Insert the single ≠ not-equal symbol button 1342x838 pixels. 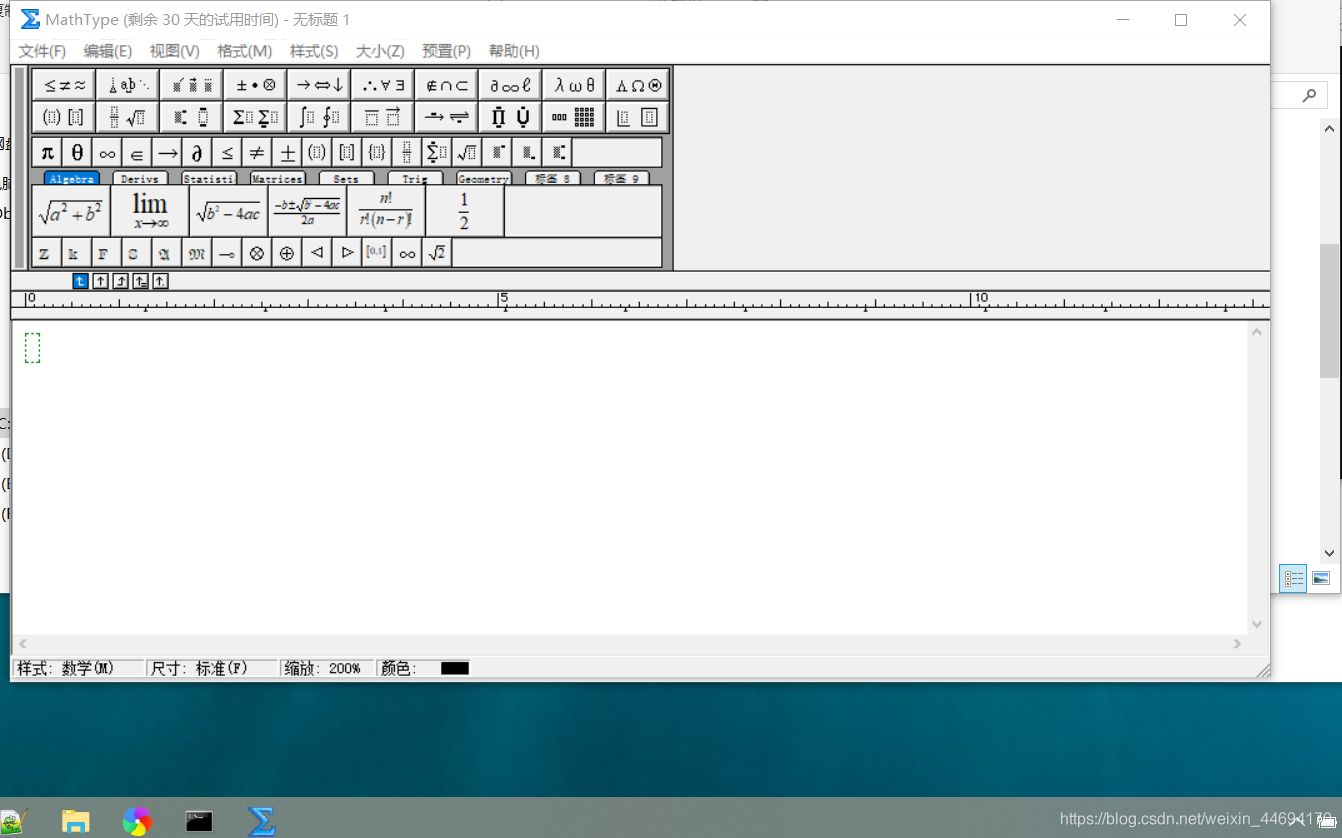[257, 153]
